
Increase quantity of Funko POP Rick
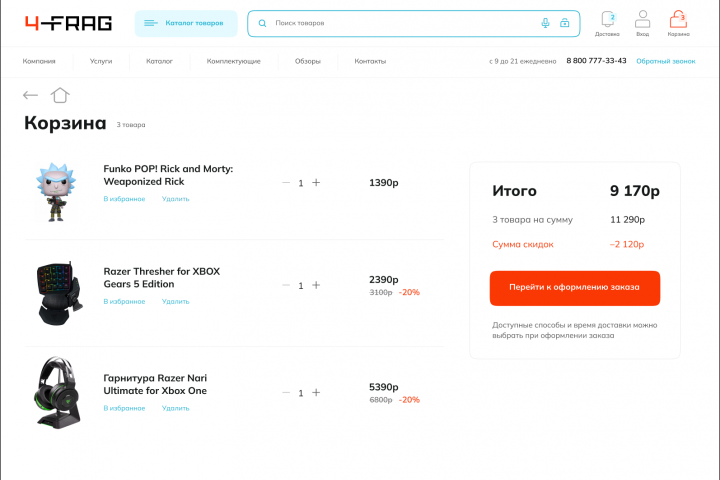(316, 183)
